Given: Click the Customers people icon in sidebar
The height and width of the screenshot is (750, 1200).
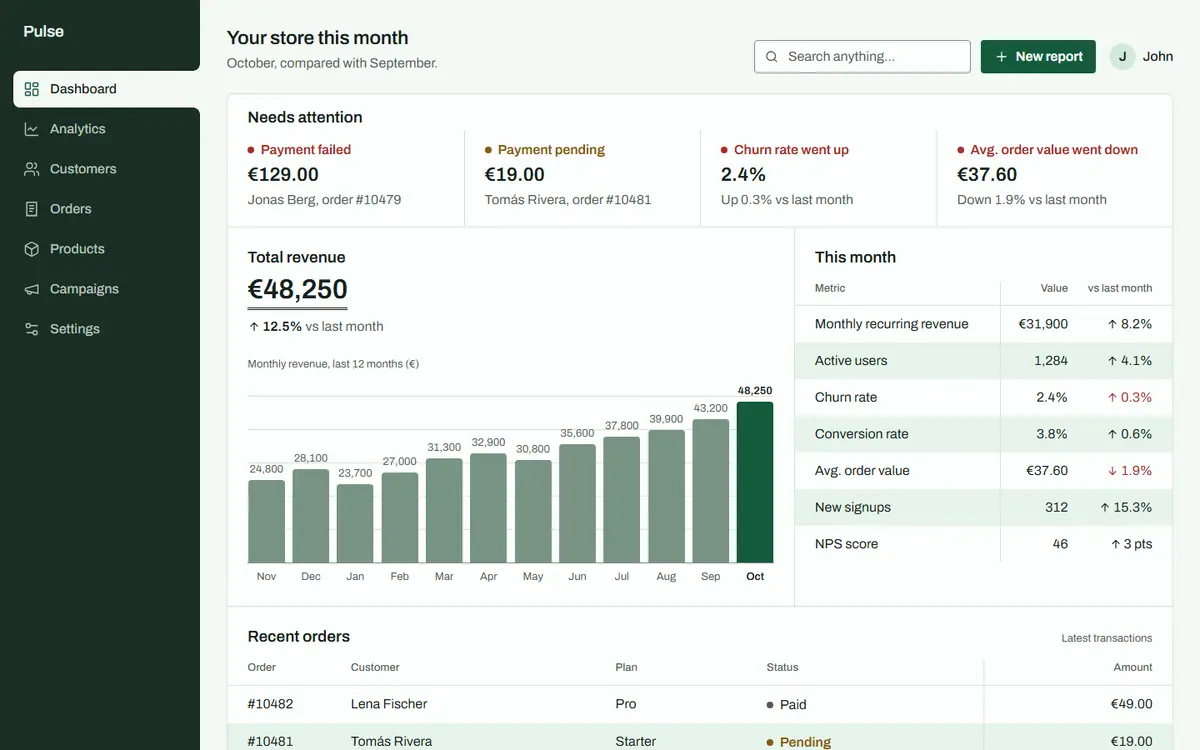Looking at the screenshot, I should coord(32,169).
